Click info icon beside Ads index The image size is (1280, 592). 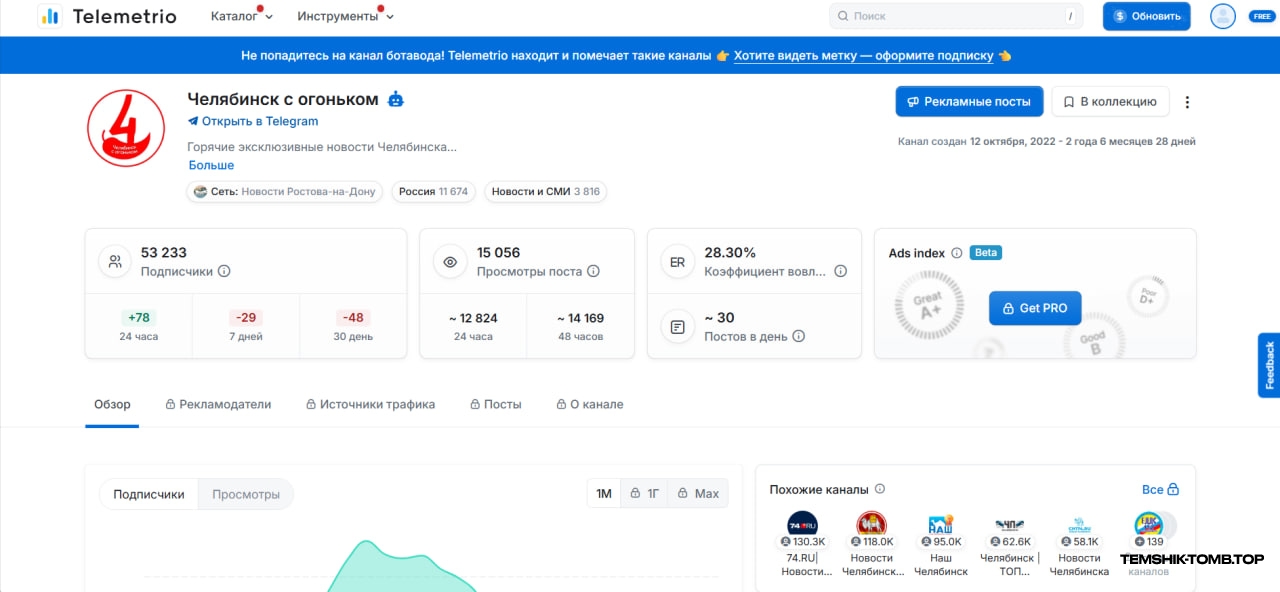956,253
